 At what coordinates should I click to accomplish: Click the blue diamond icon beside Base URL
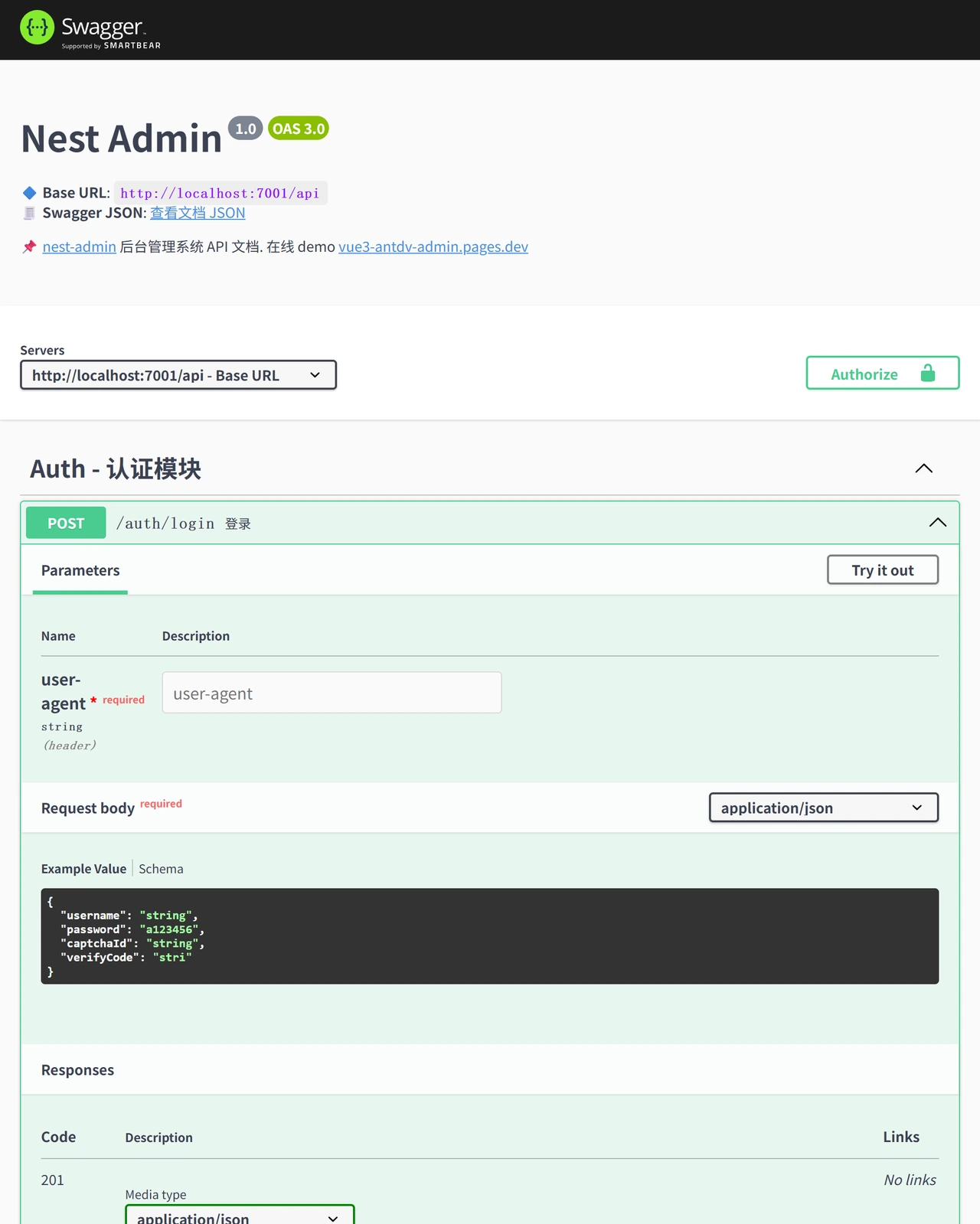30,193
